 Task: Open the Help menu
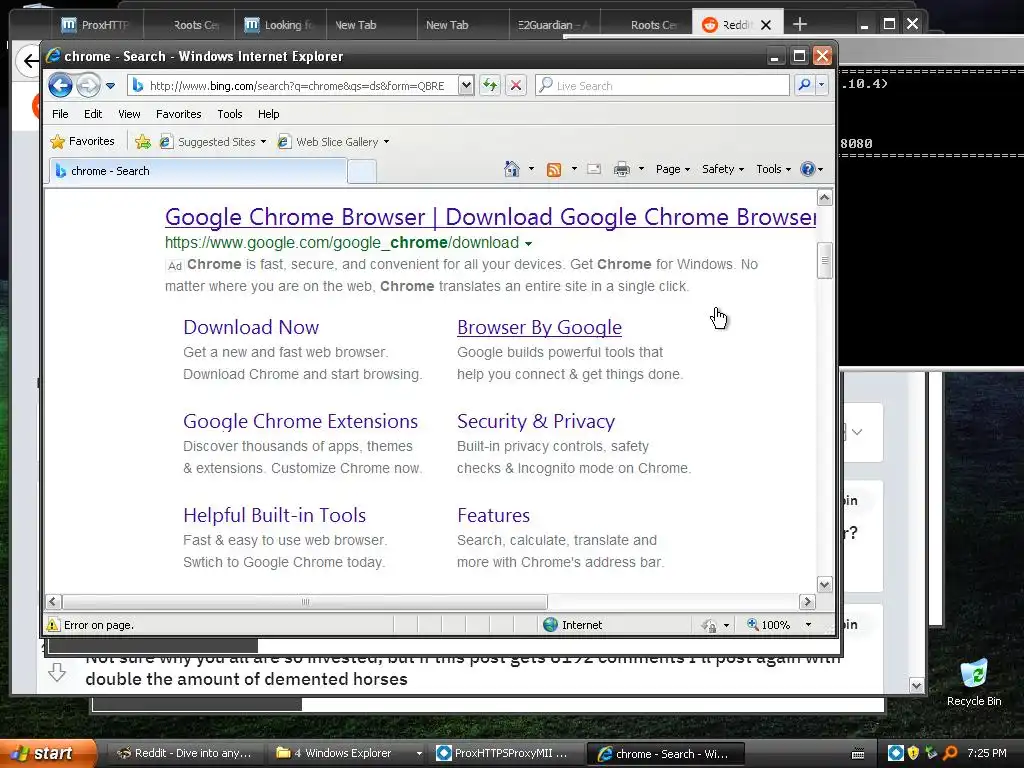268,114
